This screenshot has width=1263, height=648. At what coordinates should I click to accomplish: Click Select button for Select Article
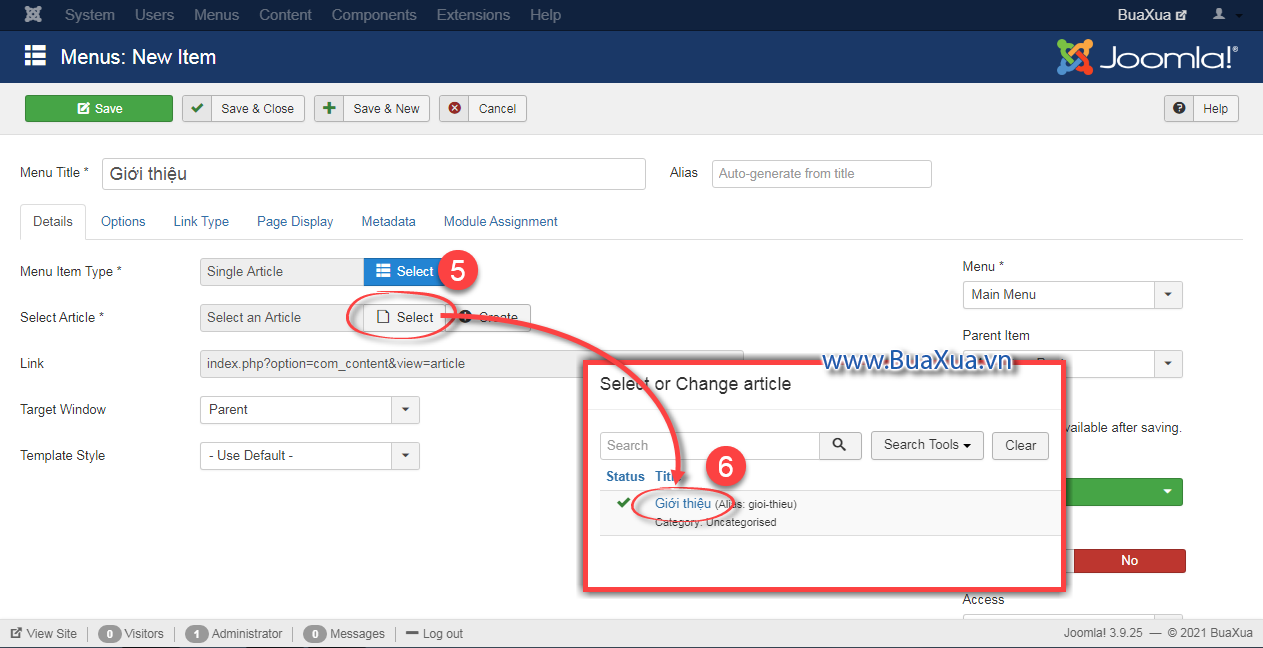405,317
